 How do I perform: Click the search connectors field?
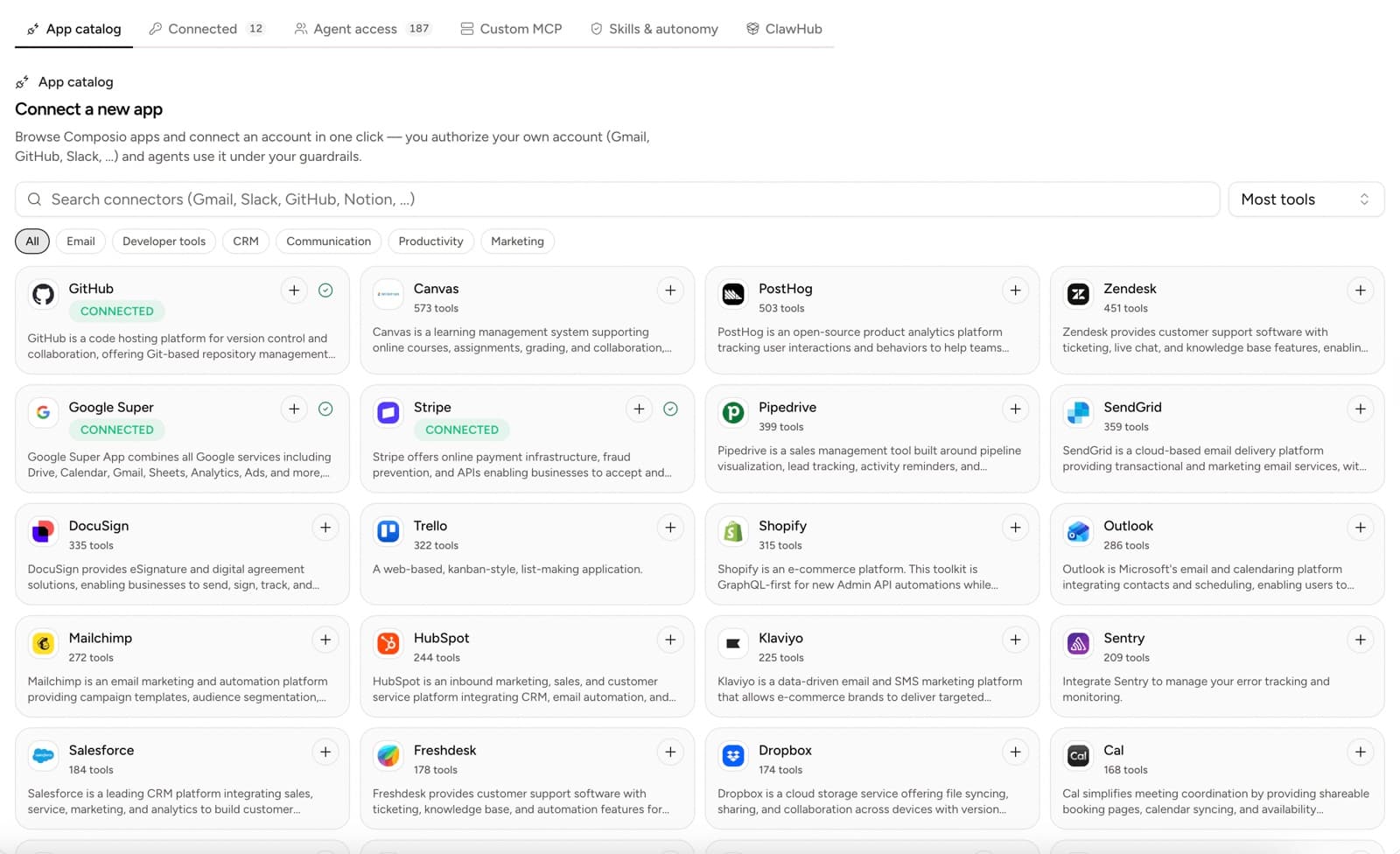click(x=617, y=199)
